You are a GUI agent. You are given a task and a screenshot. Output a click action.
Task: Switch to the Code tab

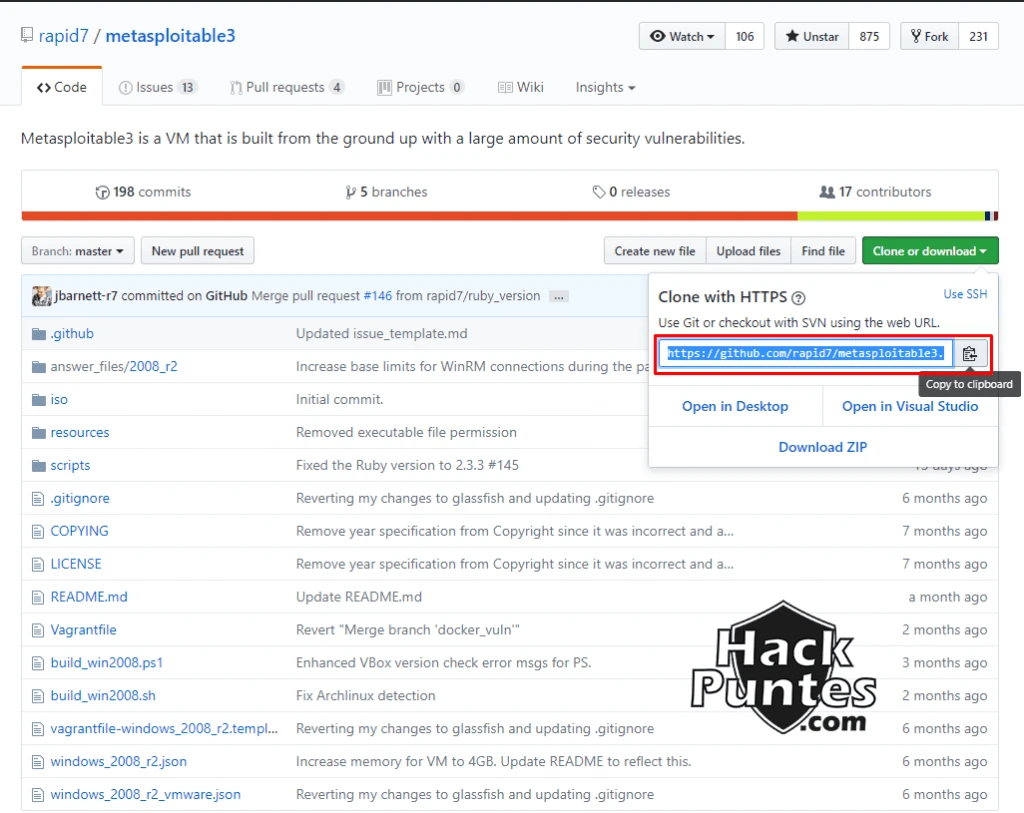[x=62, y=87]
